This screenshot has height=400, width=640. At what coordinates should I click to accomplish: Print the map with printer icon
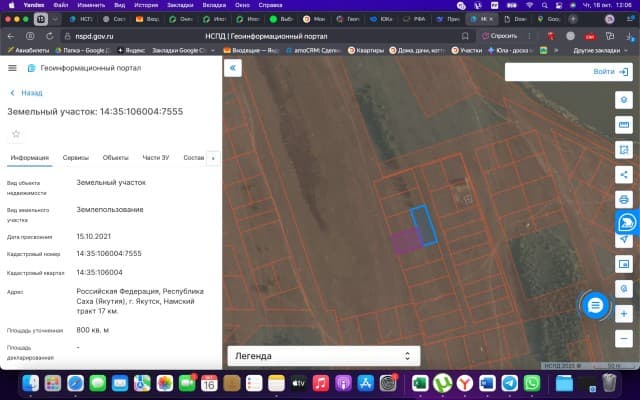point(624,198)
